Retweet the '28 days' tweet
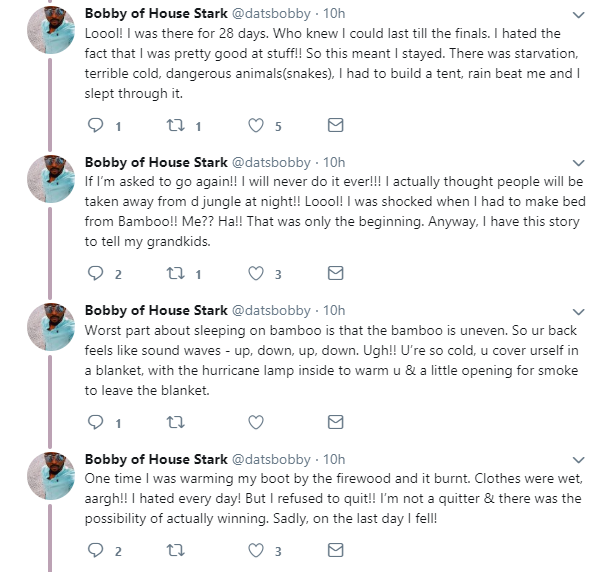This screenshot has width=616, height=572. (177, 126)
